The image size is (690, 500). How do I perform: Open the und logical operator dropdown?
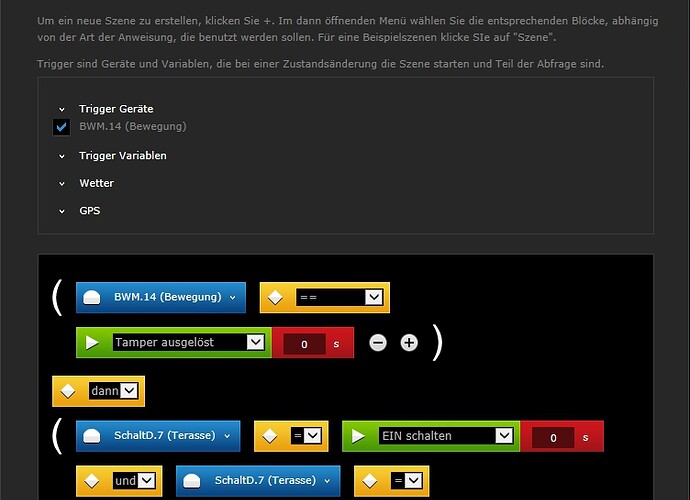tap(134, 480)
